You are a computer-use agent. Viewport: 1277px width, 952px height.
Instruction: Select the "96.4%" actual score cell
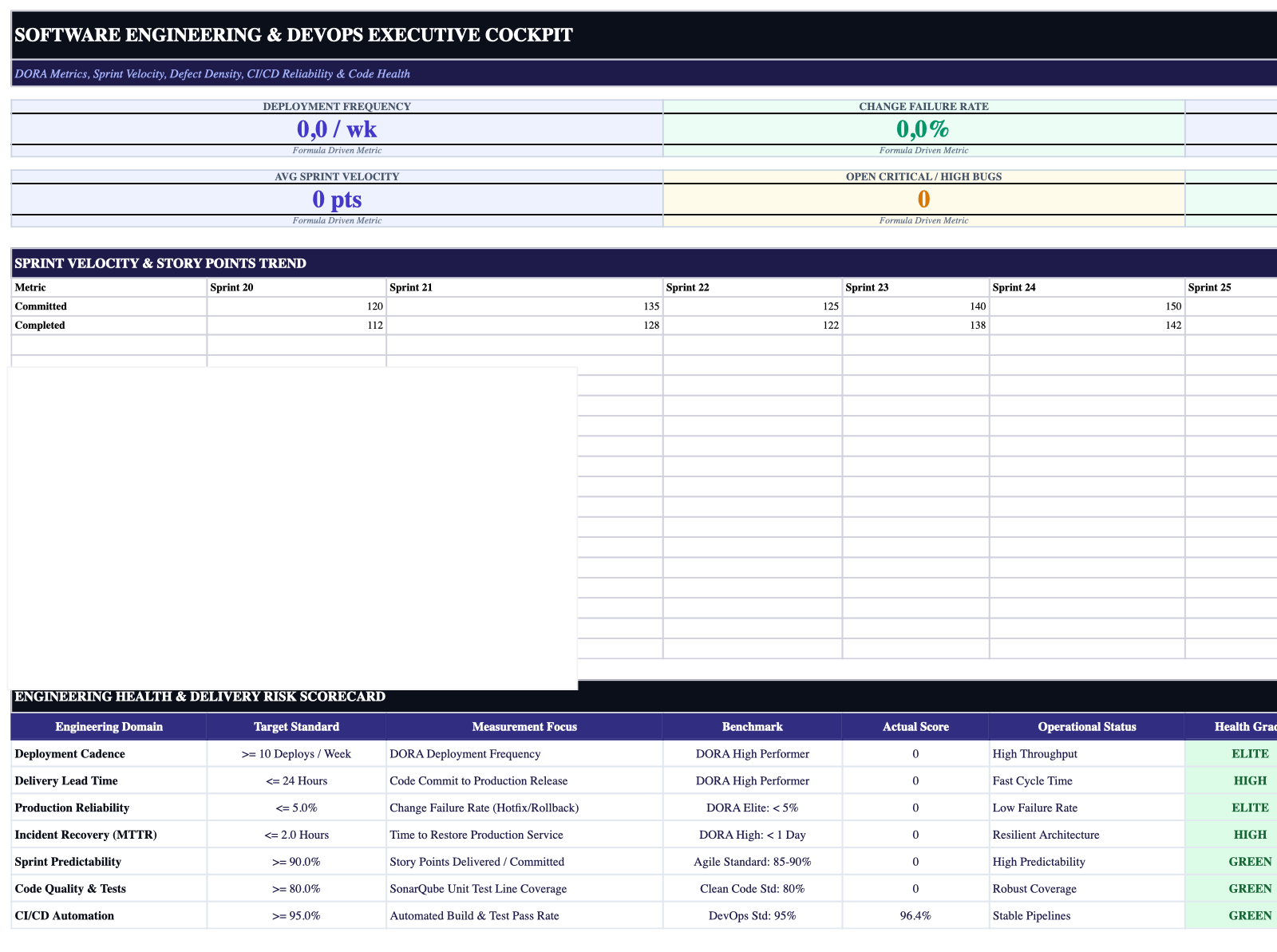(916, 916)
